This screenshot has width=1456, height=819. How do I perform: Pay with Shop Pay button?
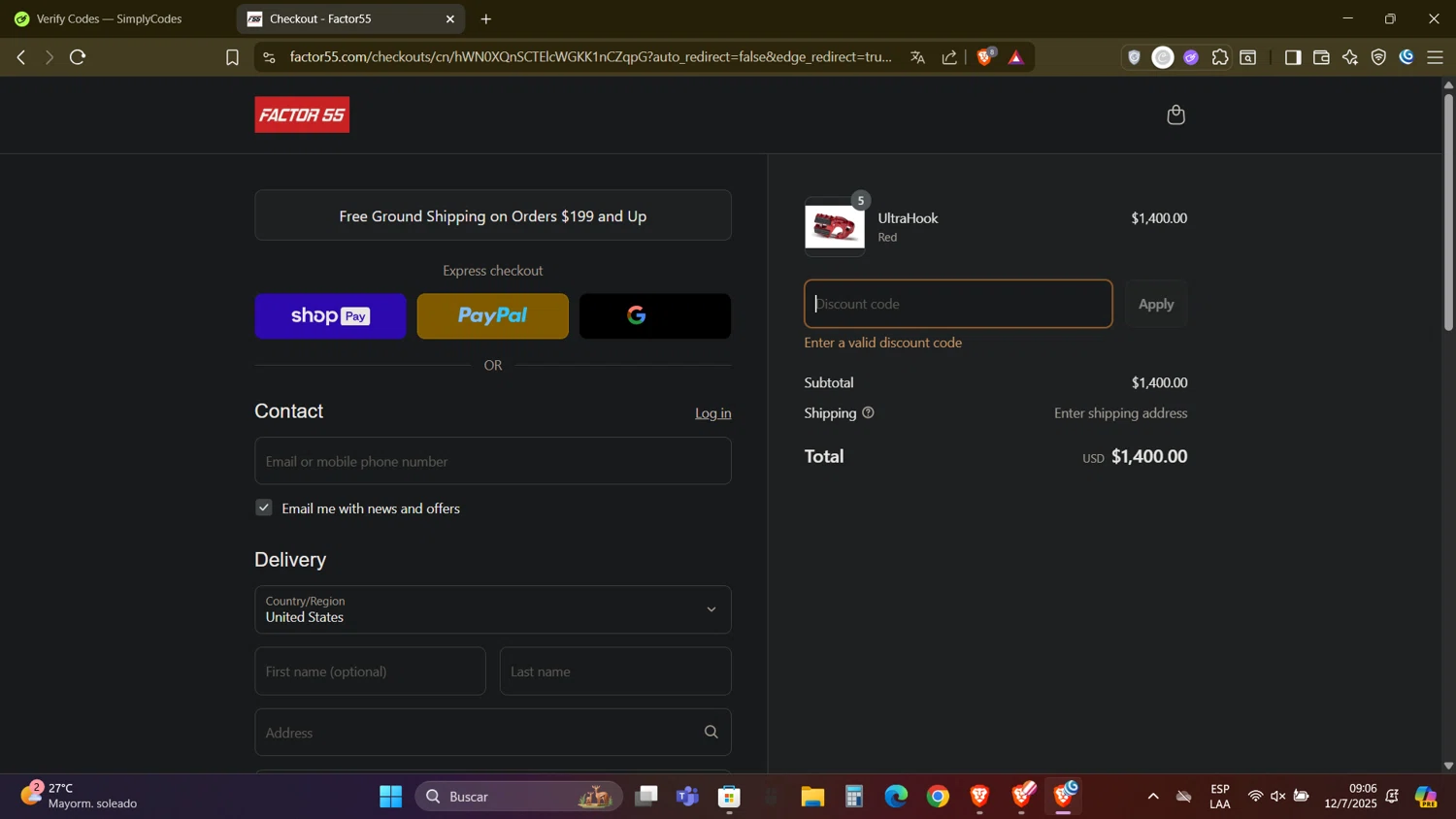(330, 316)
